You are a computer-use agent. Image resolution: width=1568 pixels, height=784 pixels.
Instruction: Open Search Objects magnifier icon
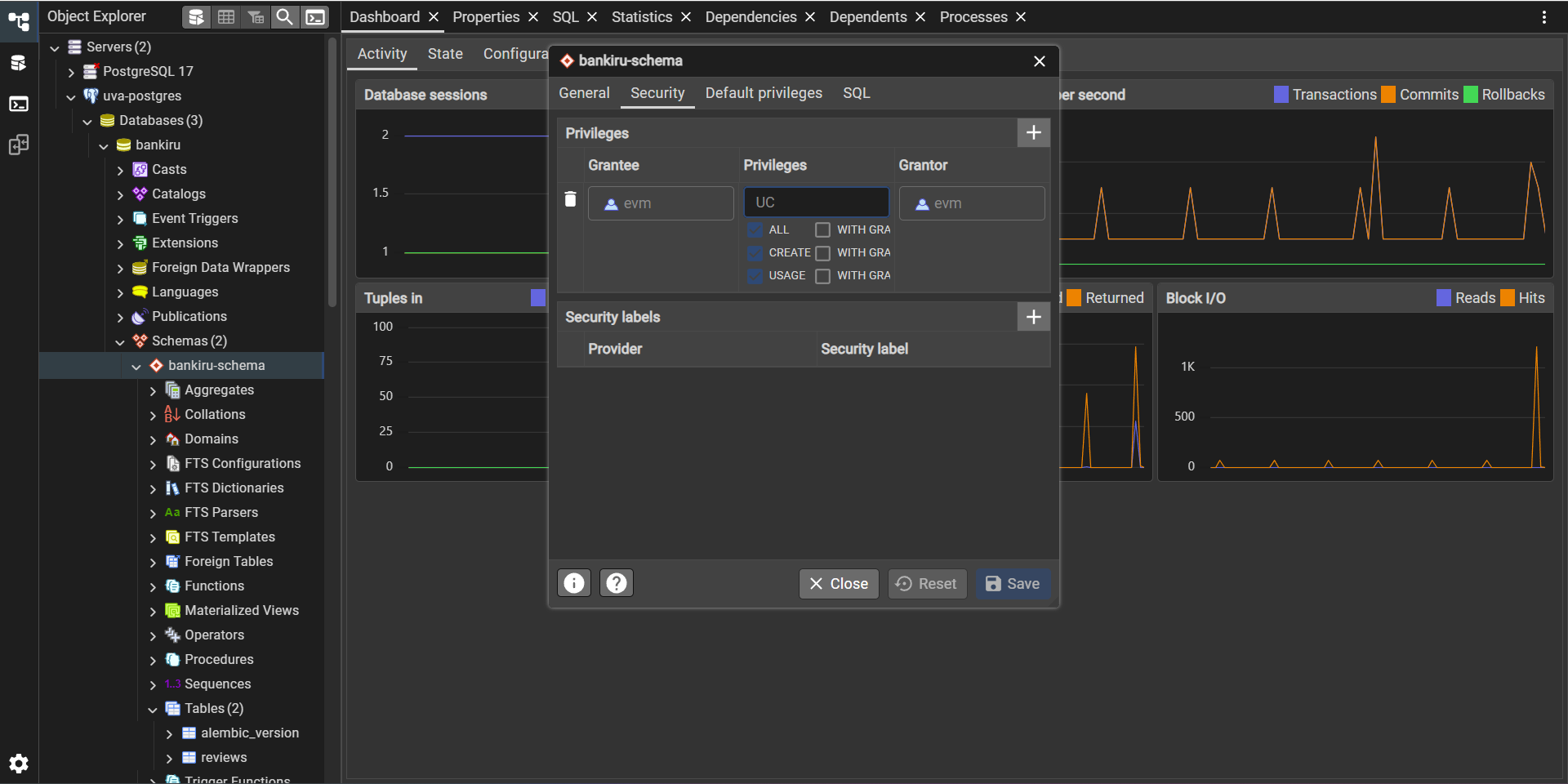(x=284, y=16)
